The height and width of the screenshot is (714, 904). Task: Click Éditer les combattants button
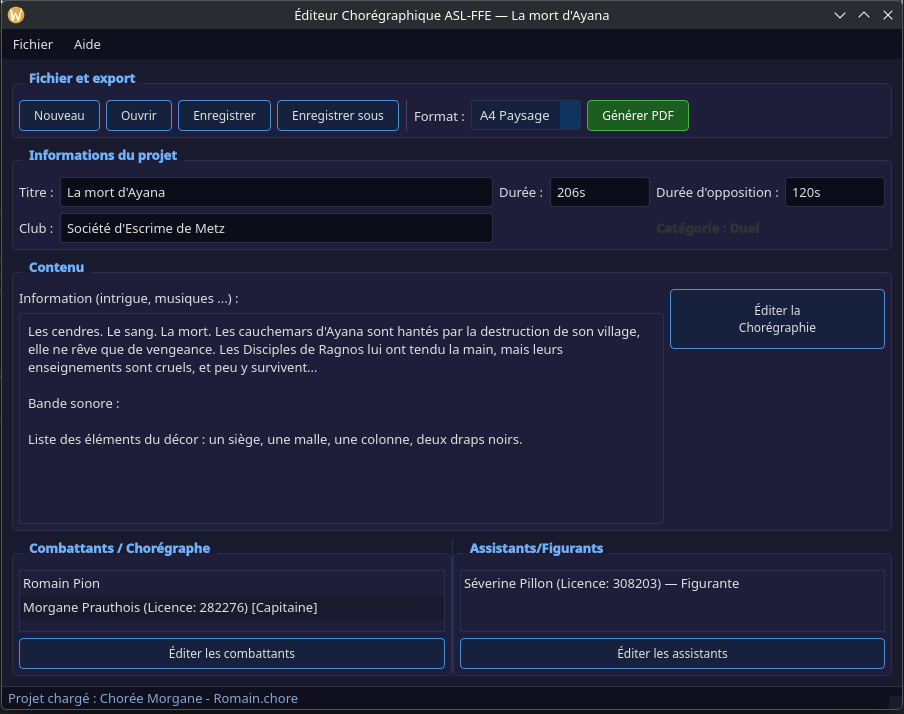pyautogui.click(x=232, y=653)
